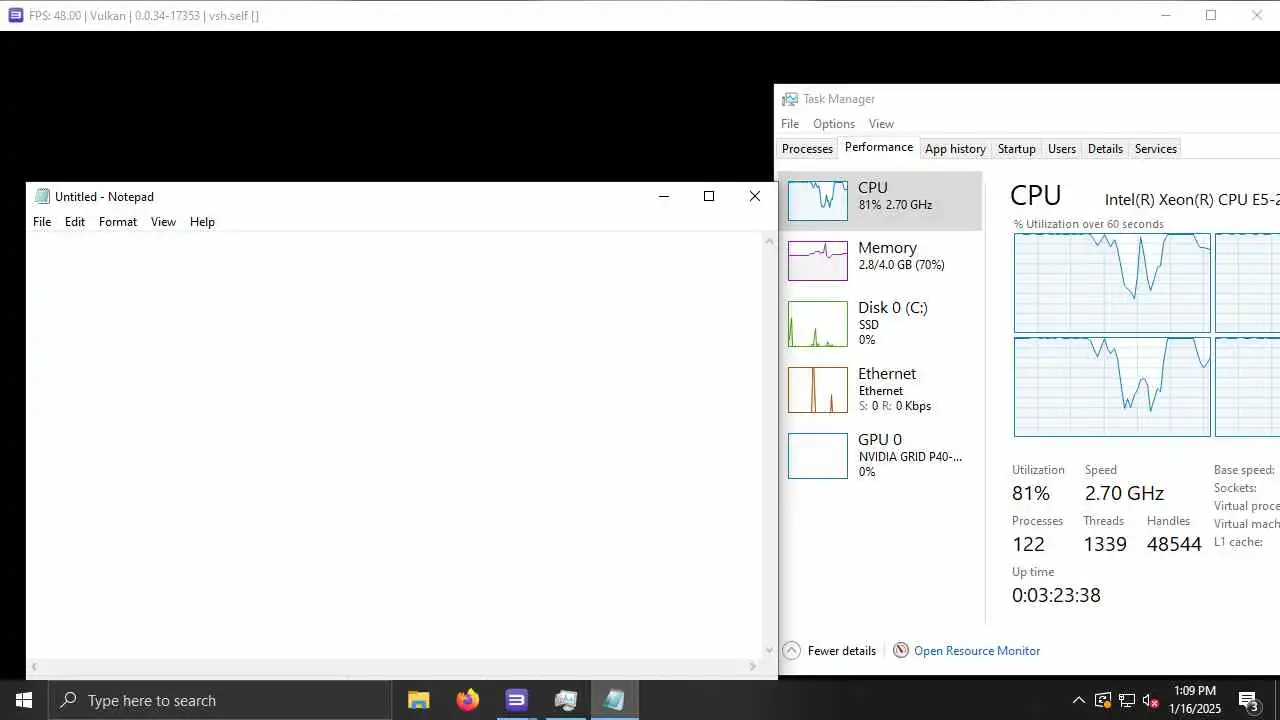Show hidden tray icons chevron
Viewport: 1280px width, 720px height.
click(1078, 700)
